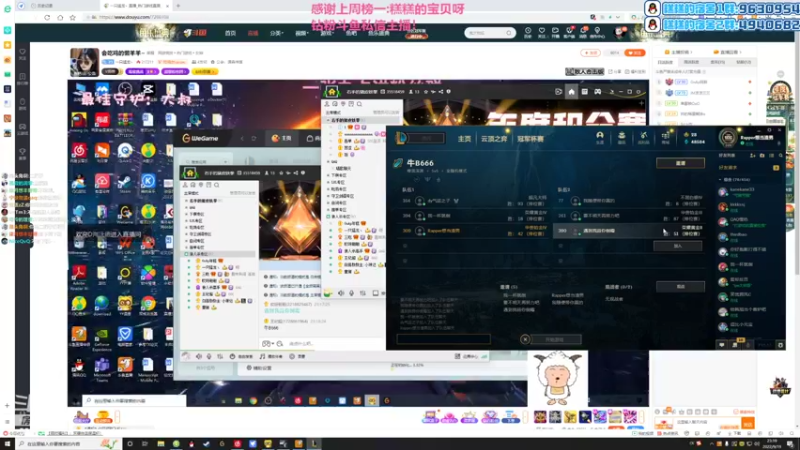This screenshot has width=800, height=450.
Task: Open the 直播 item in Douyu navigation
Action: [x=253, y=33]
